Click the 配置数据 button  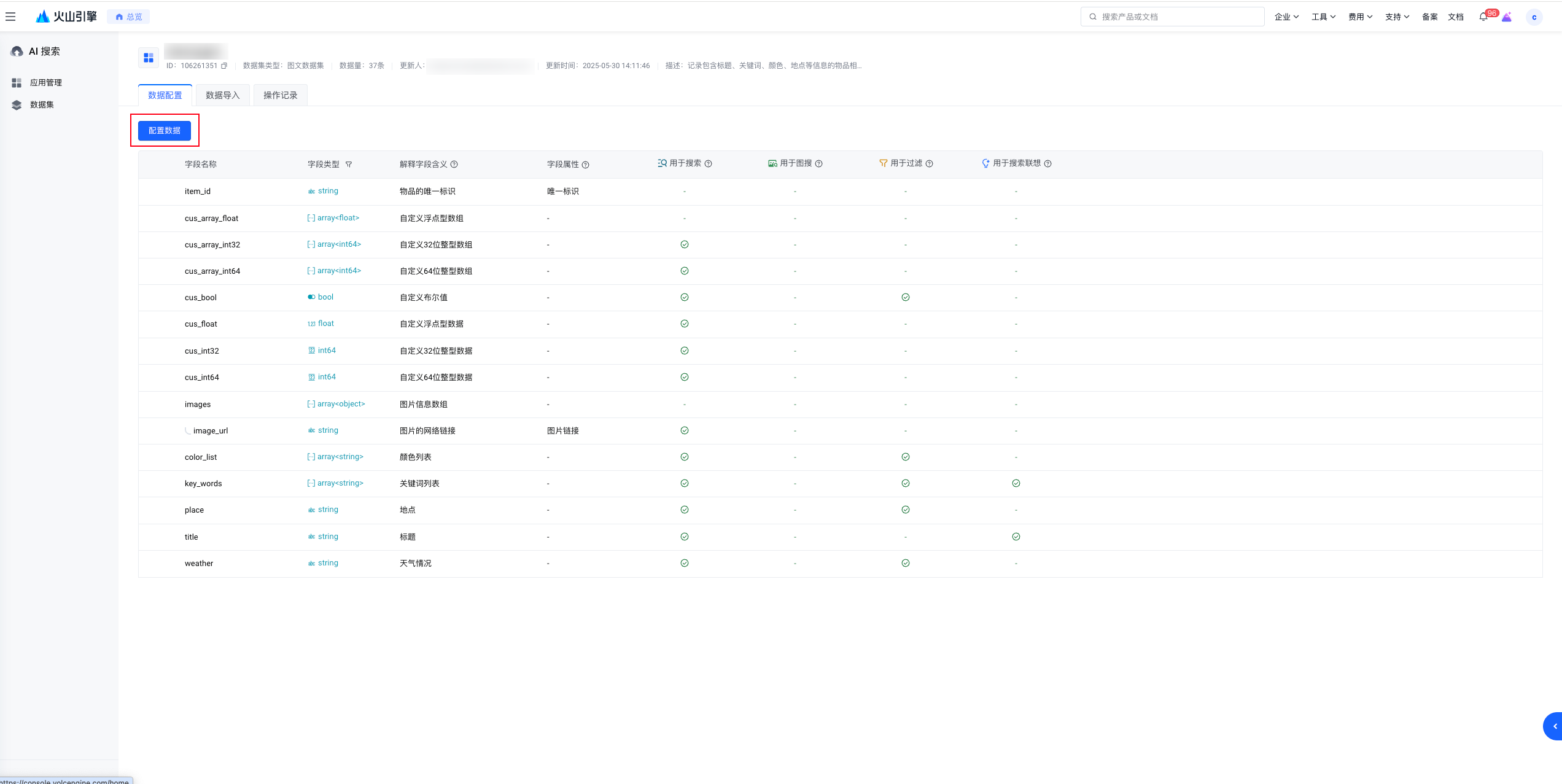[x=165, y=131]
